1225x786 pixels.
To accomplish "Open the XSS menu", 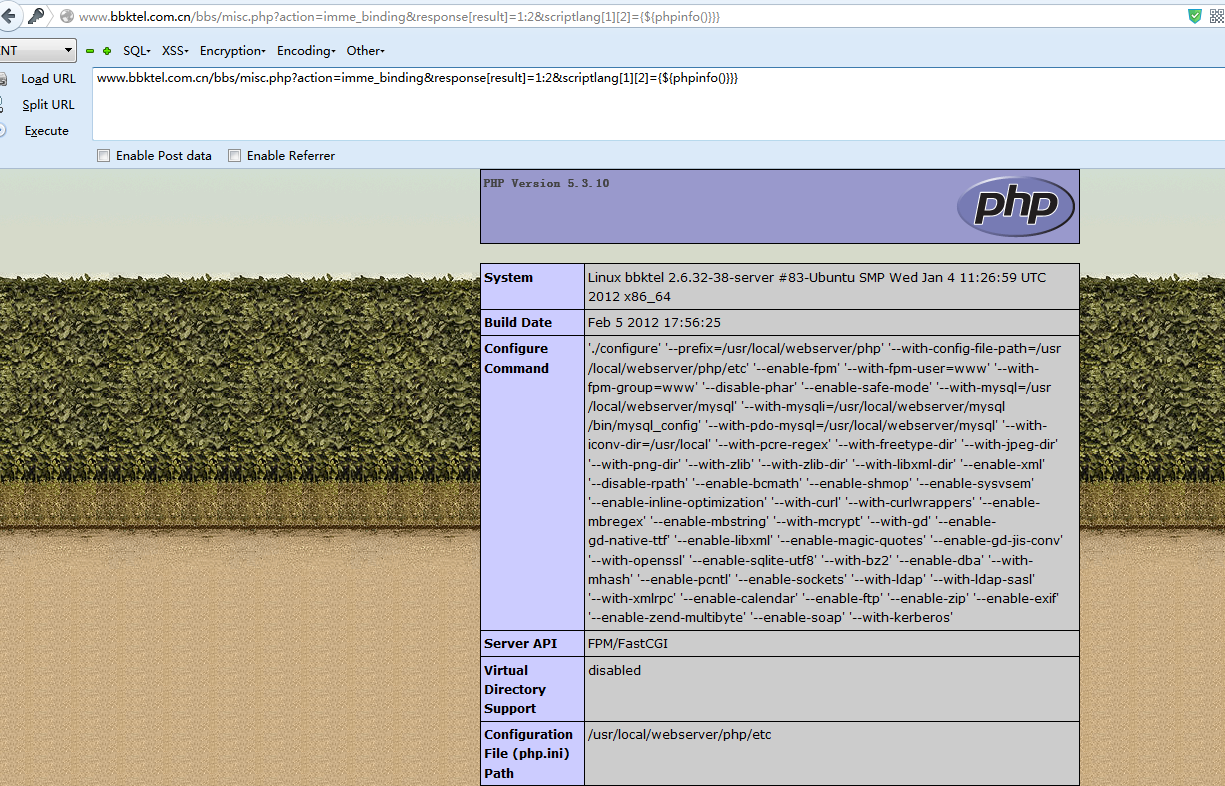I will click(x=175, y=51).
